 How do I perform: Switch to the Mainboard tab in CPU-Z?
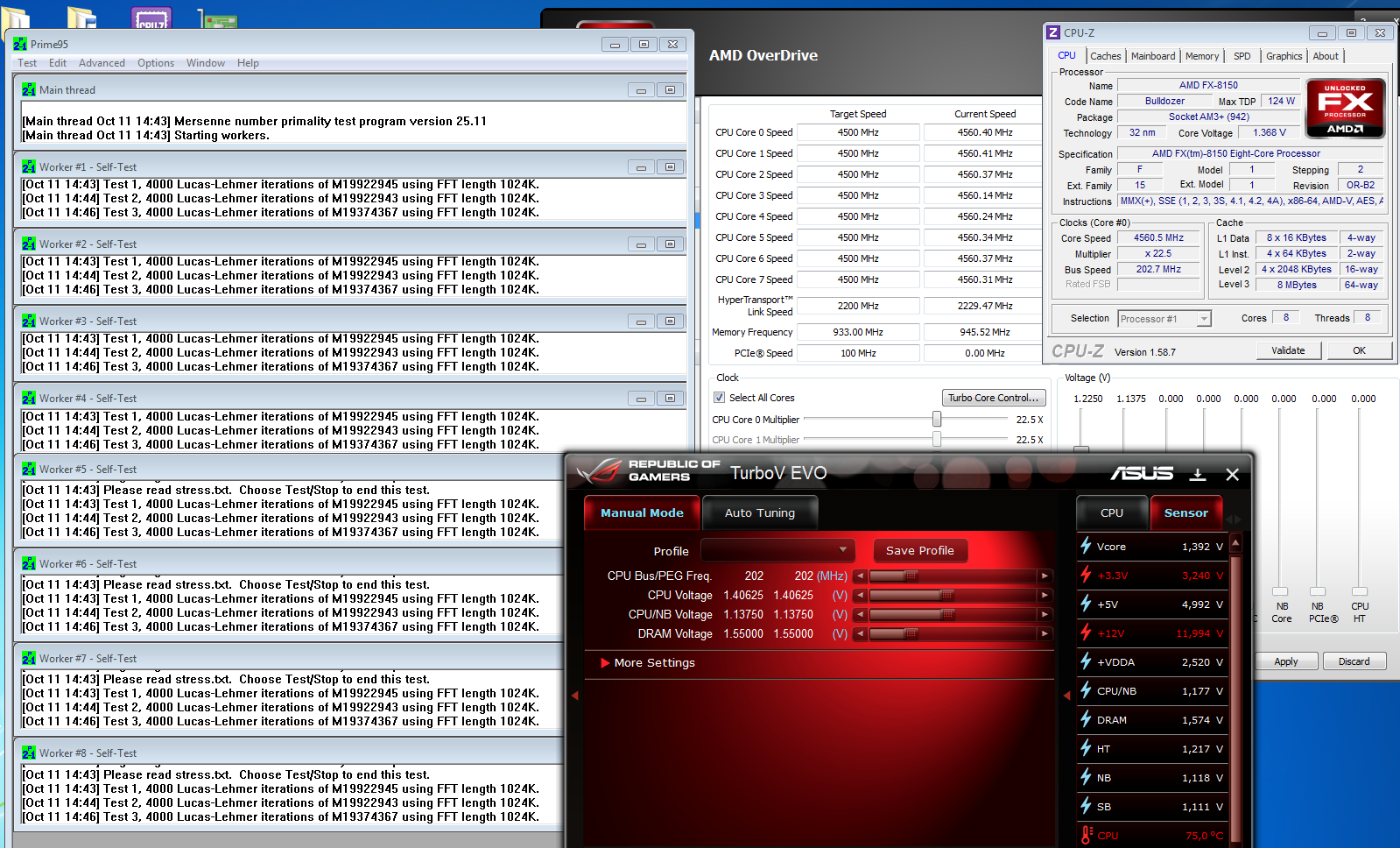click(1152, 56)
